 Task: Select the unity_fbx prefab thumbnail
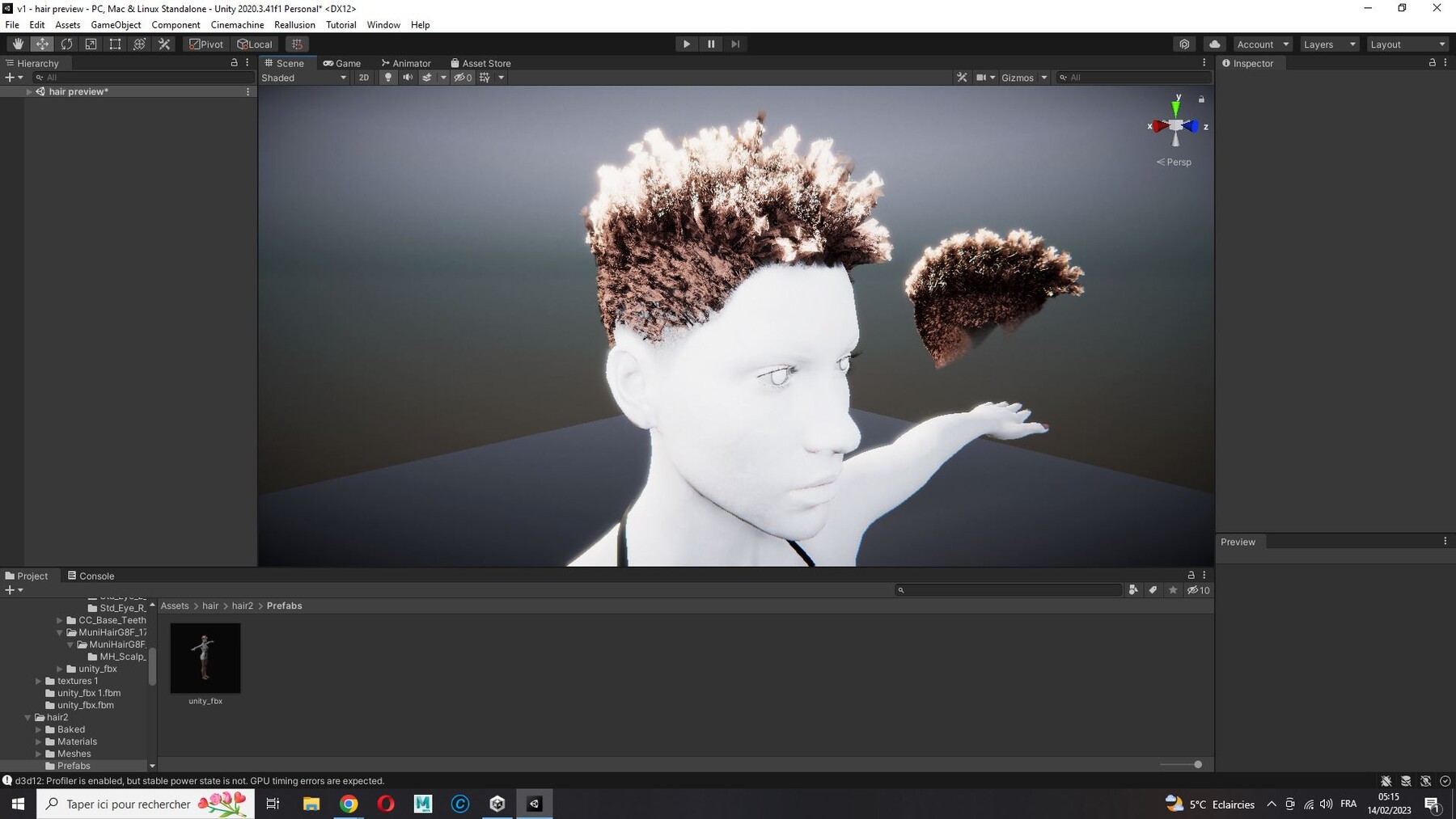click(205, 658)
